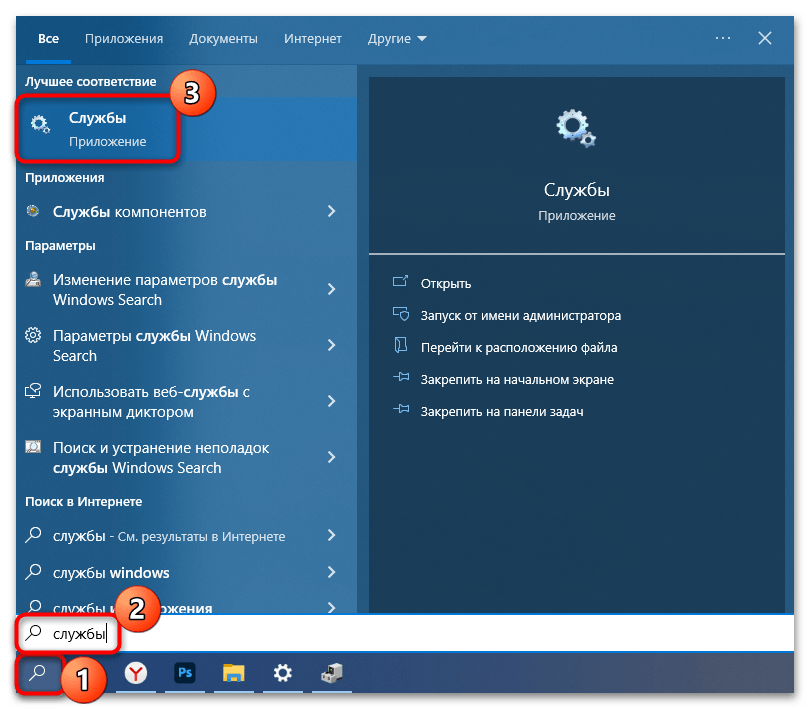Viewport: 810px width, 709px height.
Task: Launch Photoshop from the taskbar
Action: tap(185, 673)
